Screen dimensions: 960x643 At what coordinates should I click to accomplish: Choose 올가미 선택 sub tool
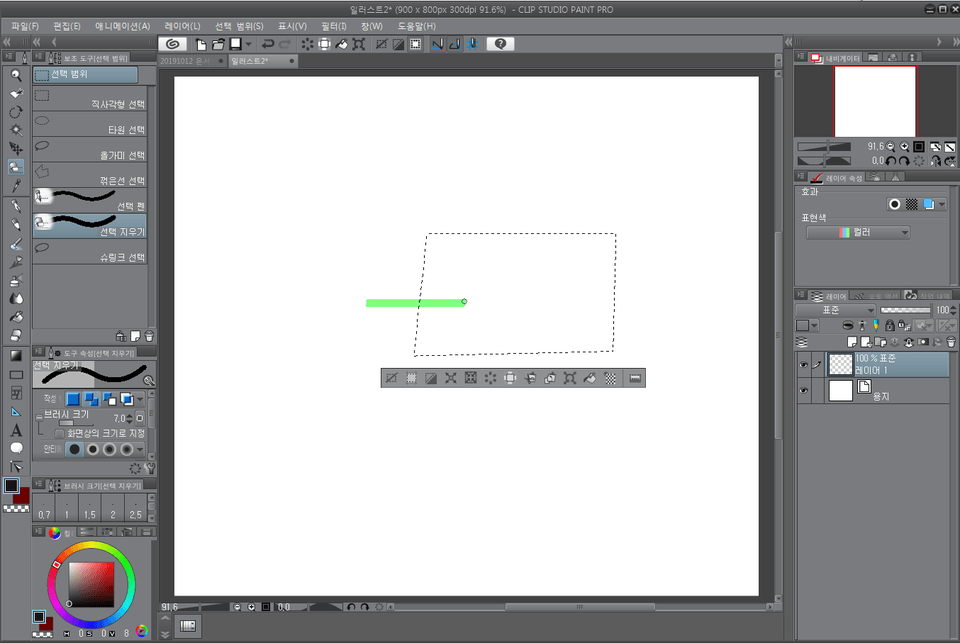coord(89,149)
